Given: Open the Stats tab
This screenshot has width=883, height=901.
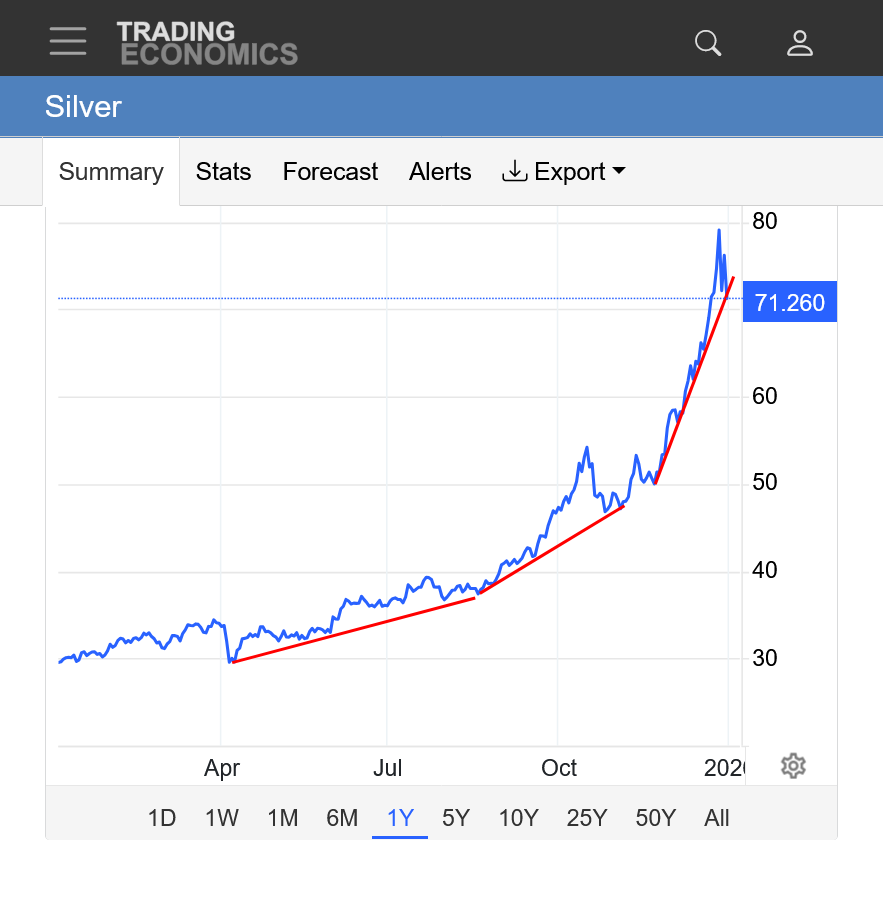Looking at the screenshot, I should (x=223, y=172).
